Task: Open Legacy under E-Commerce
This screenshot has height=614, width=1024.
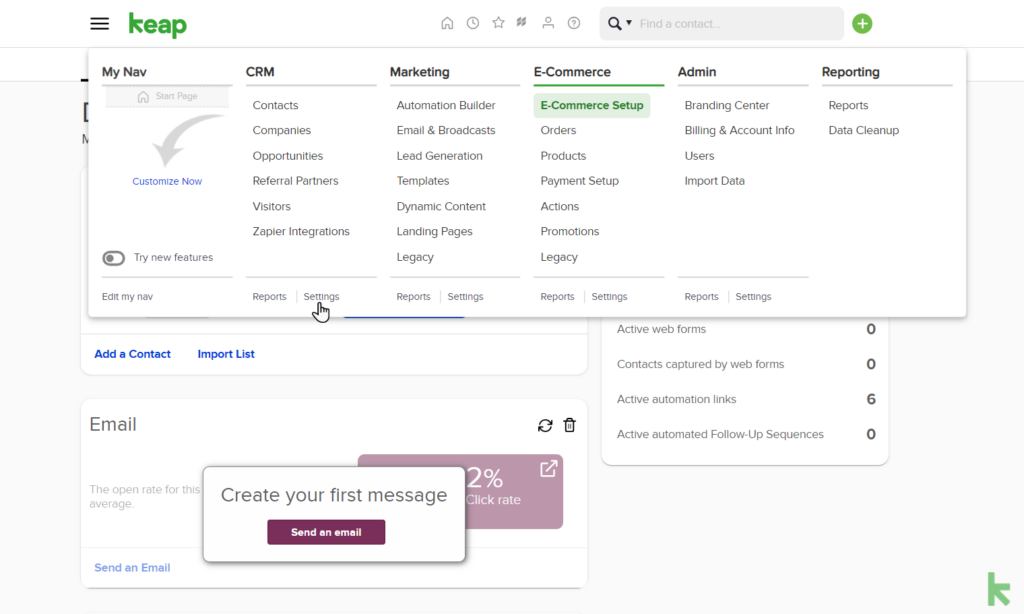Action: tap(559, 257)
